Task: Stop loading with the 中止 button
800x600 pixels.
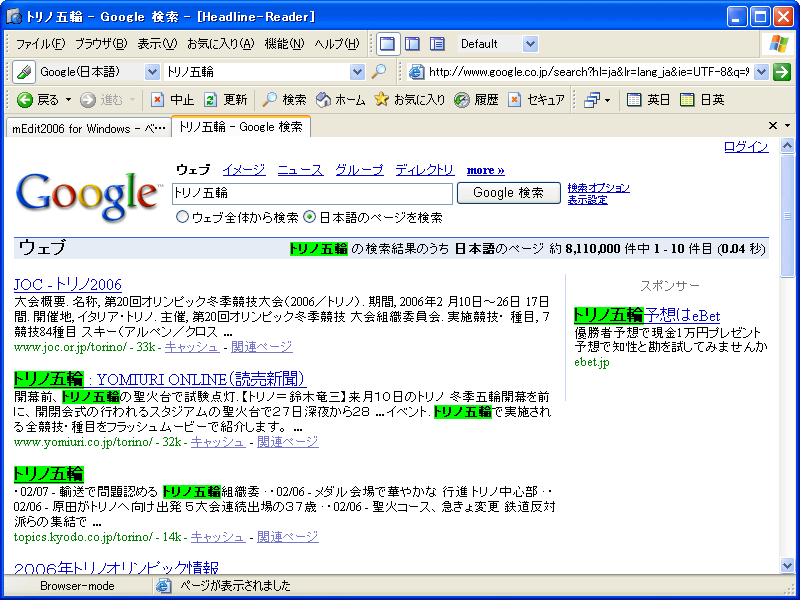Action: click(x=173, y=100)
